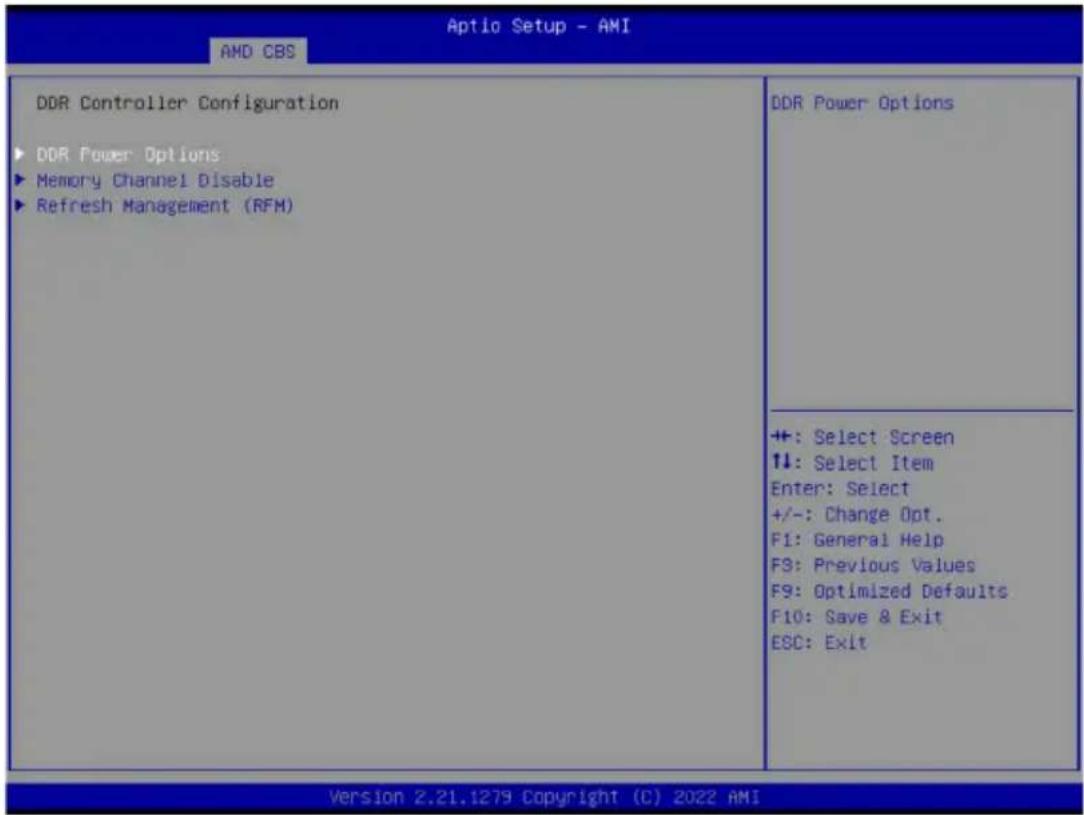
Task: Click the Select Screen key hint
Action: (862, 438)
